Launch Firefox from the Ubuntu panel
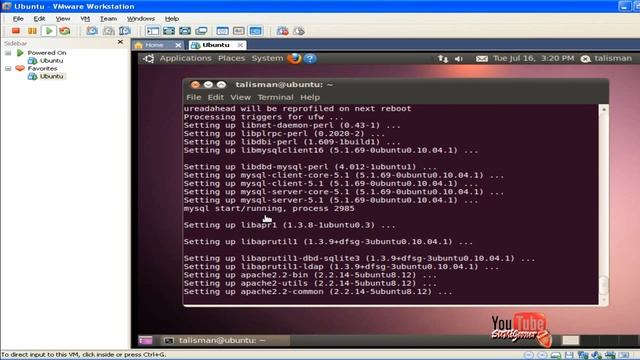 [294, 58]
